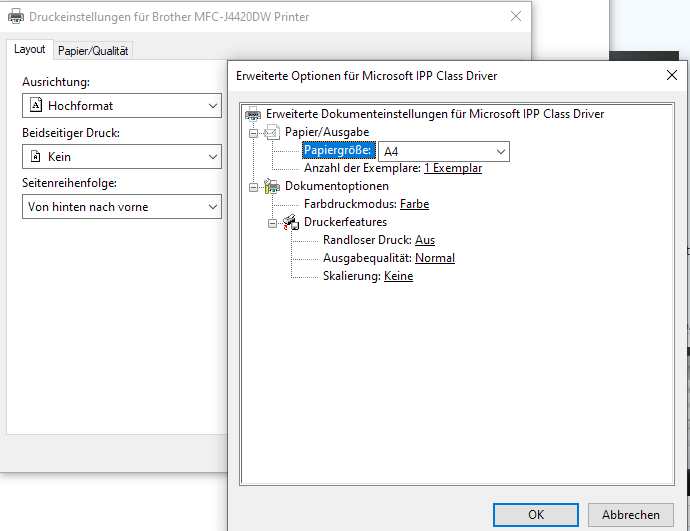Select Erweiterte Dokumenteinstellungen root label
The width and height of the screenshot is (690, 531).
coord(435,114)
